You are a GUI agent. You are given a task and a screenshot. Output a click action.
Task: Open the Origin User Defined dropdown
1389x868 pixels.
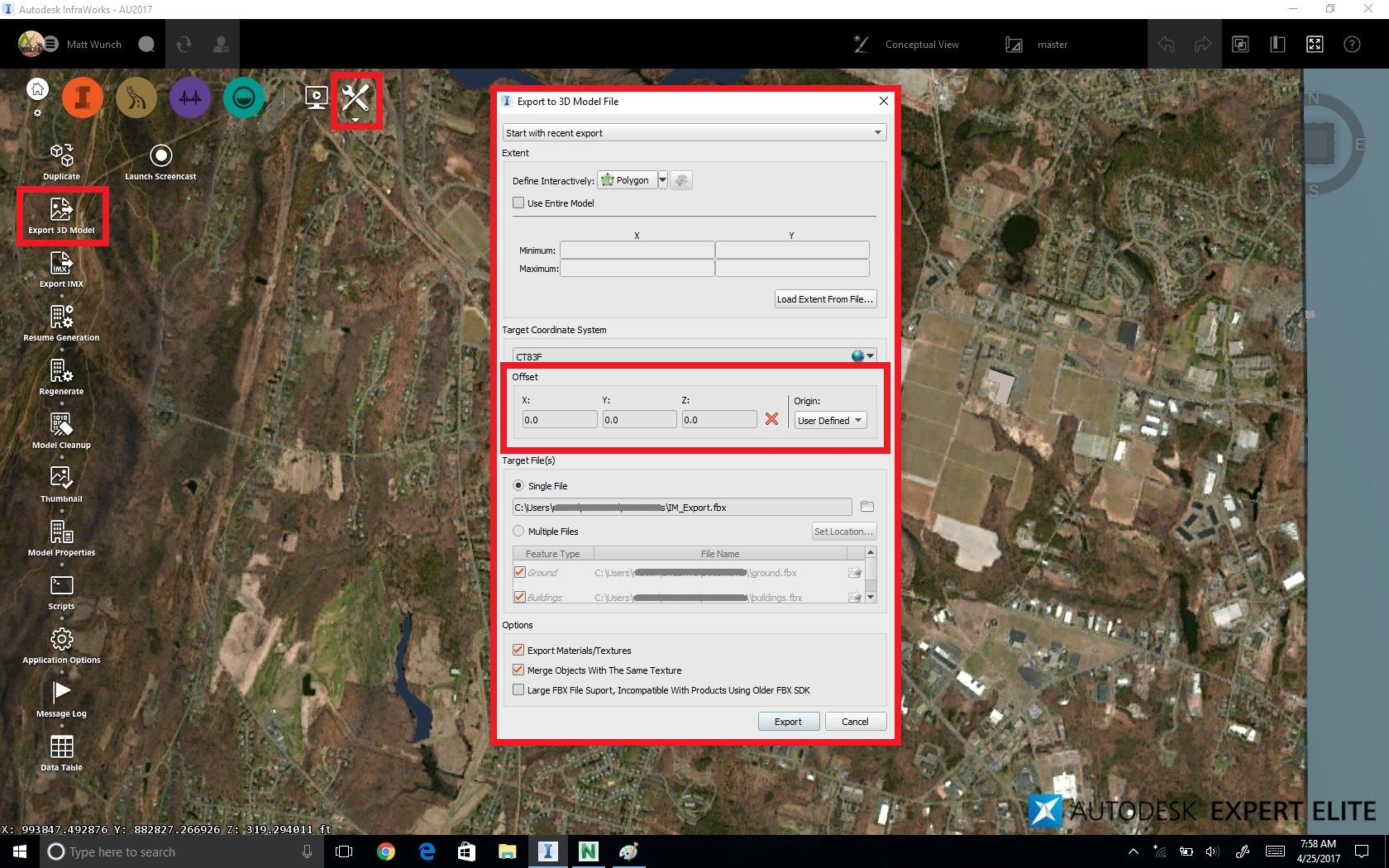[830, 420]
